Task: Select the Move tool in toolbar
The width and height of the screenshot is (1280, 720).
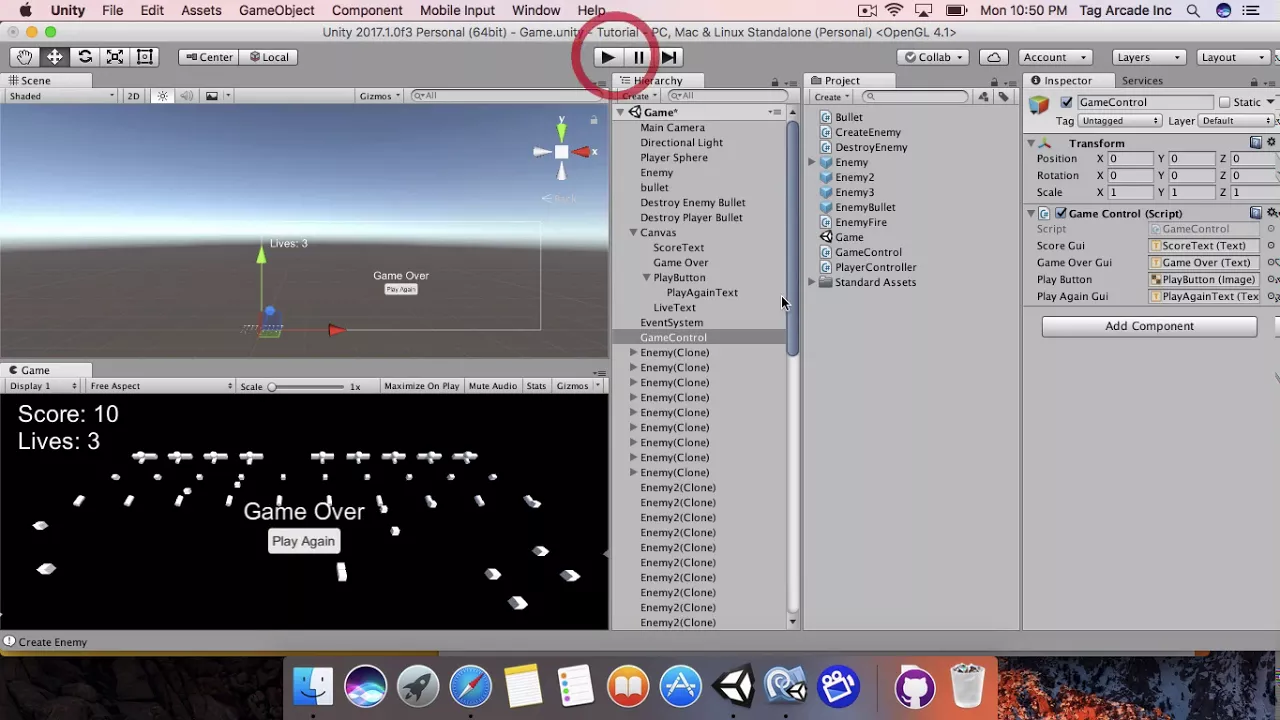Action: pyautogui.click(x=54, y=57)
